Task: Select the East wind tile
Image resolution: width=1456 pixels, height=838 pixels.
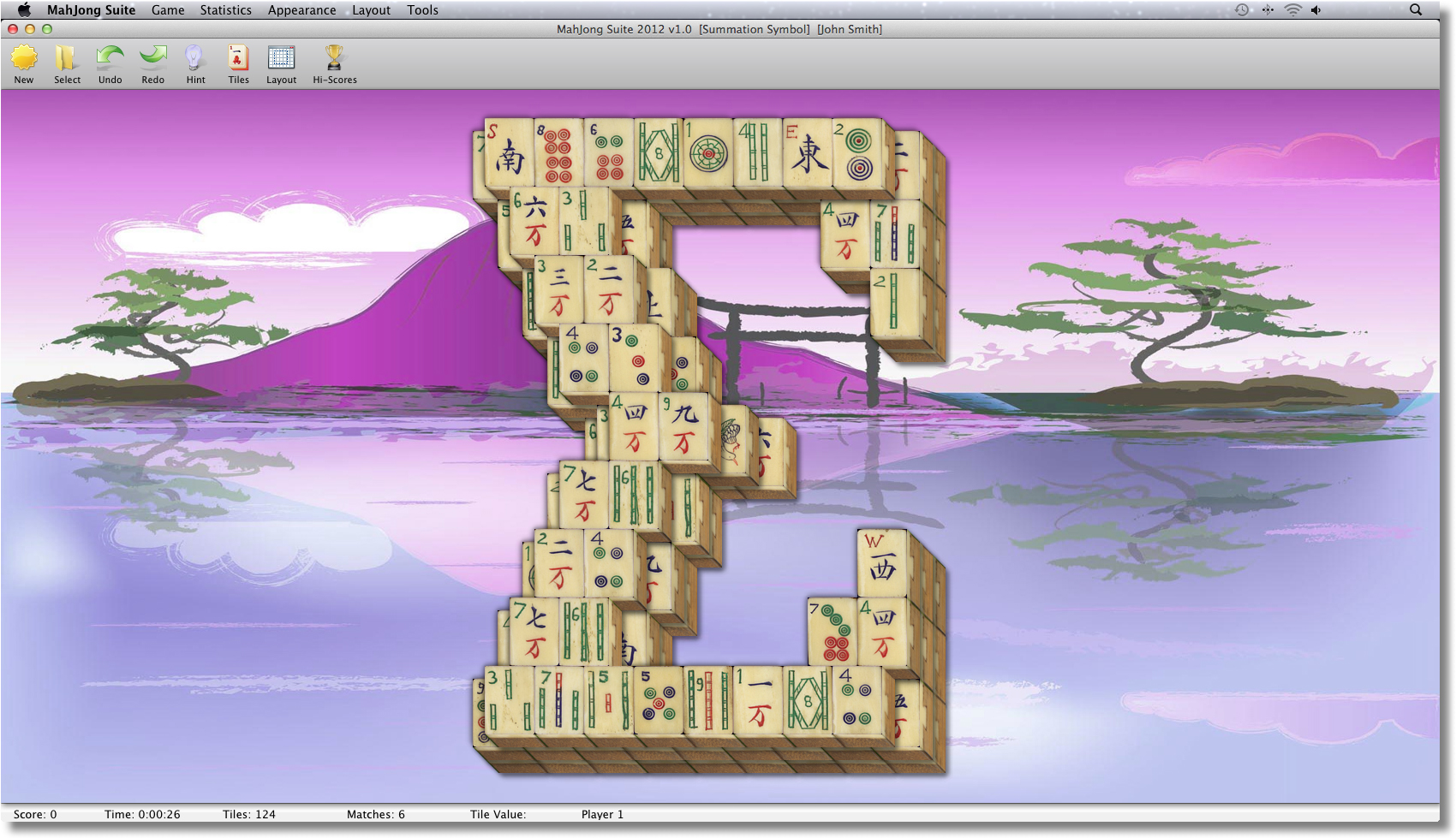Action: 808,152
